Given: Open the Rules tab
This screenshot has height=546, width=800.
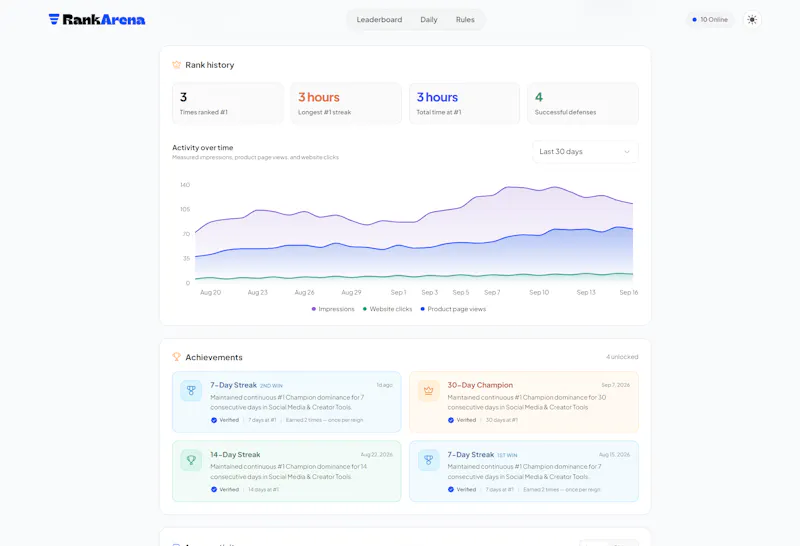Looking at the screenshot, I should [465, 19].
